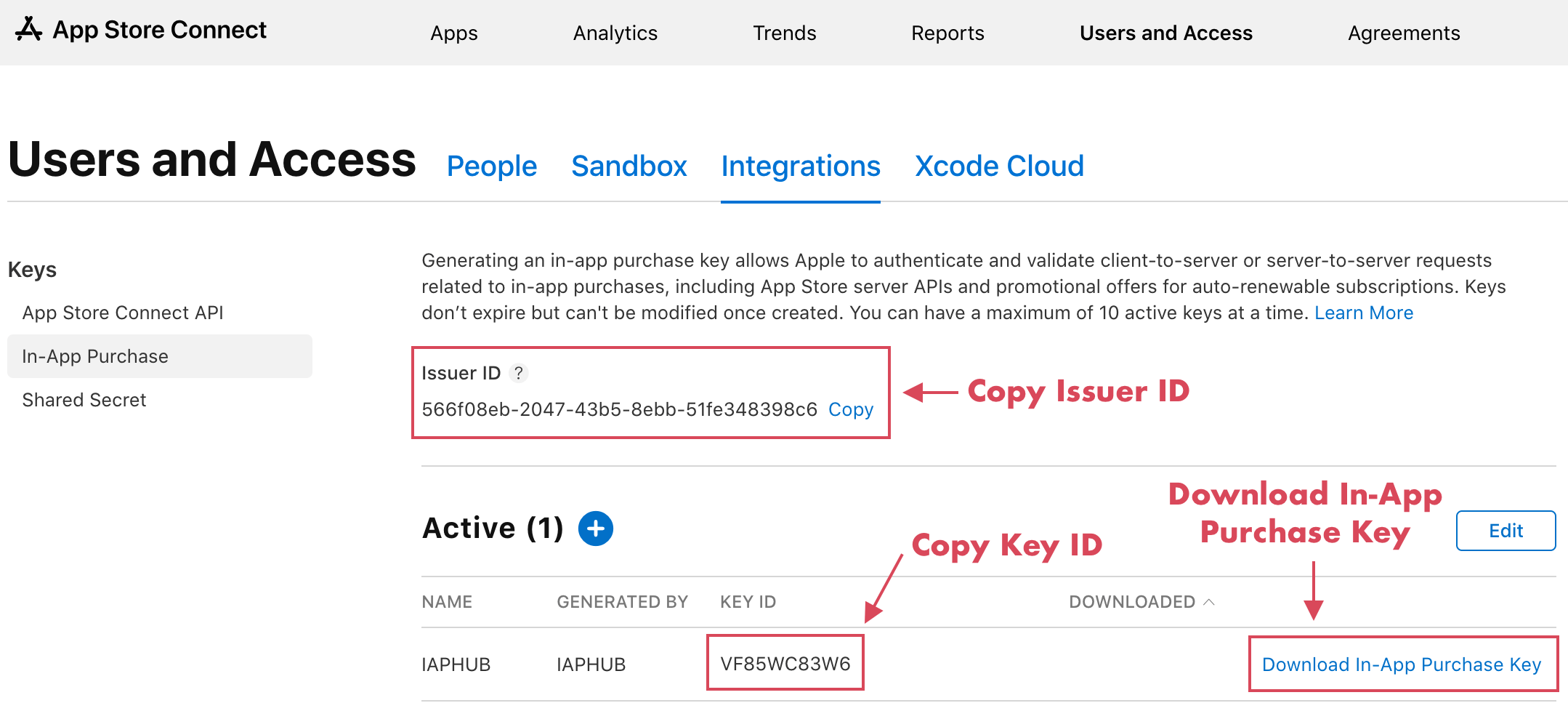Click the blue plus icon beside Active
The height and width of the screenshot is (711, 1568).
(x=596, y=529)
